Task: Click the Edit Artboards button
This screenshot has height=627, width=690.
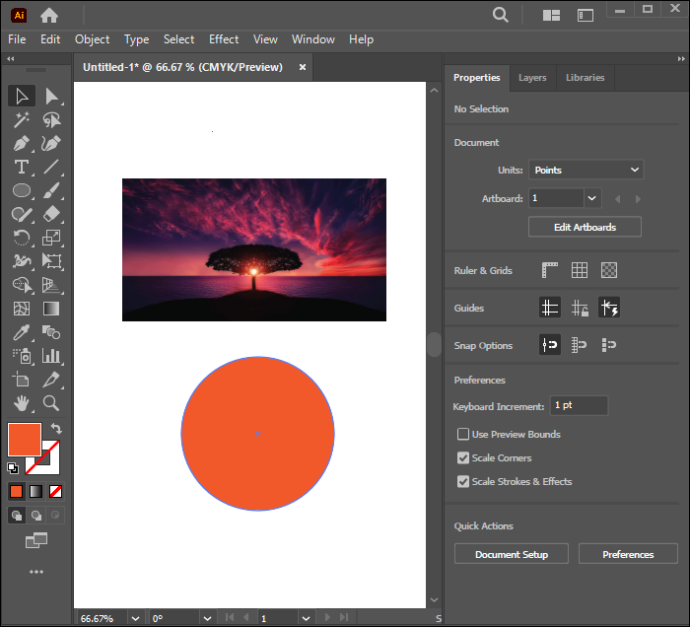Action: 585,227
